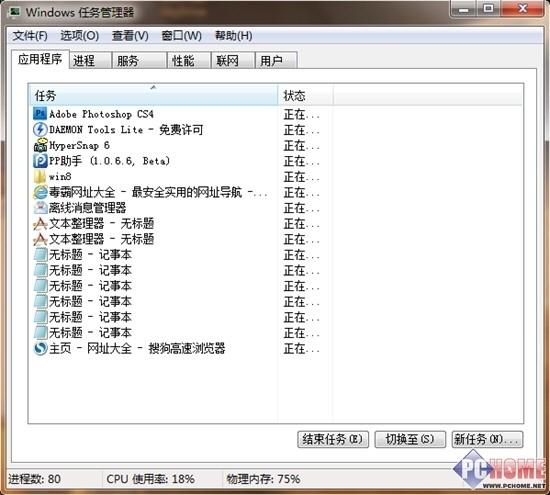Click the 物理内存: 75% status entry
The width and height of the screenshot is (550, 495).
[263, 479]
